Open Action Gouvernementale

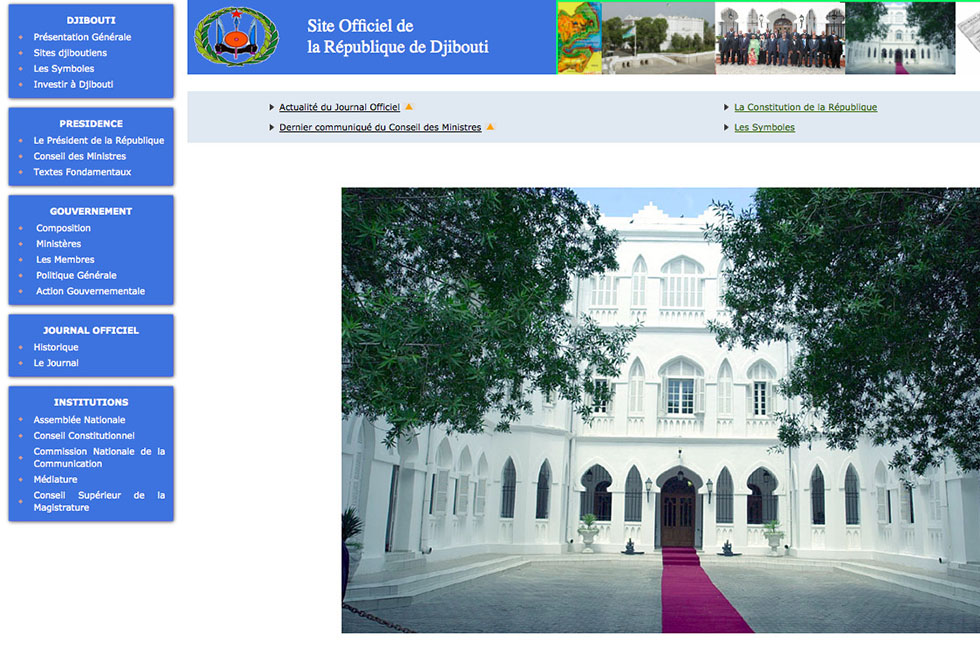(x=91, y=291)
